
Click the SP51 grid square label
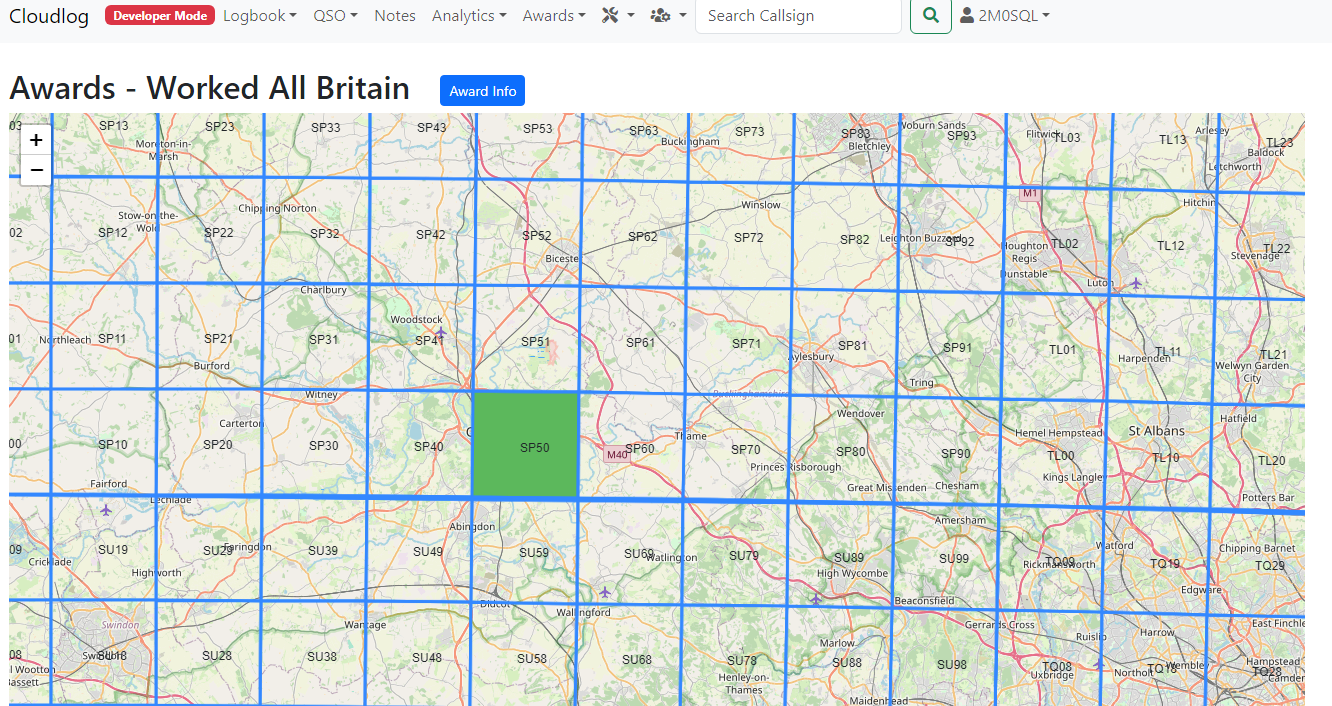[536, 342]
